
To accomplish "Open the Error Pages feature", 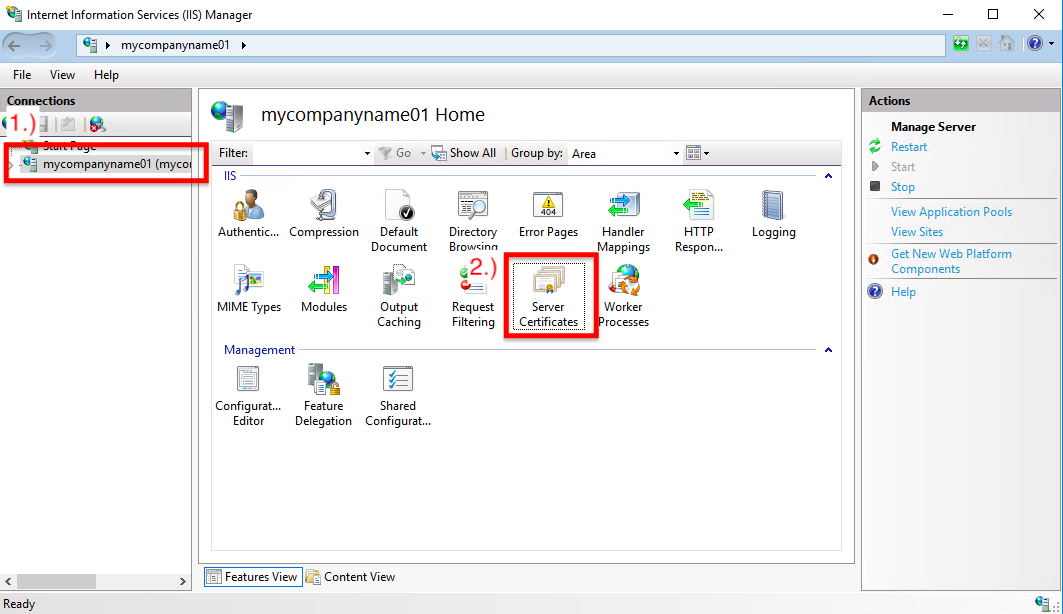I will (548, 213).
